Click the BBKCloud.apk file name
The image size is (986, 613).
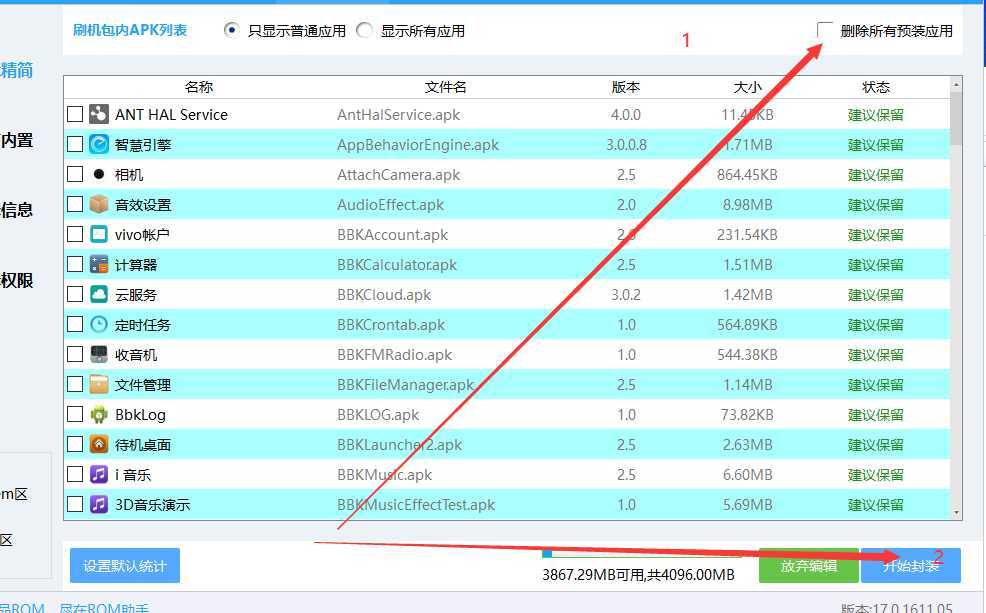click(384, 294)
